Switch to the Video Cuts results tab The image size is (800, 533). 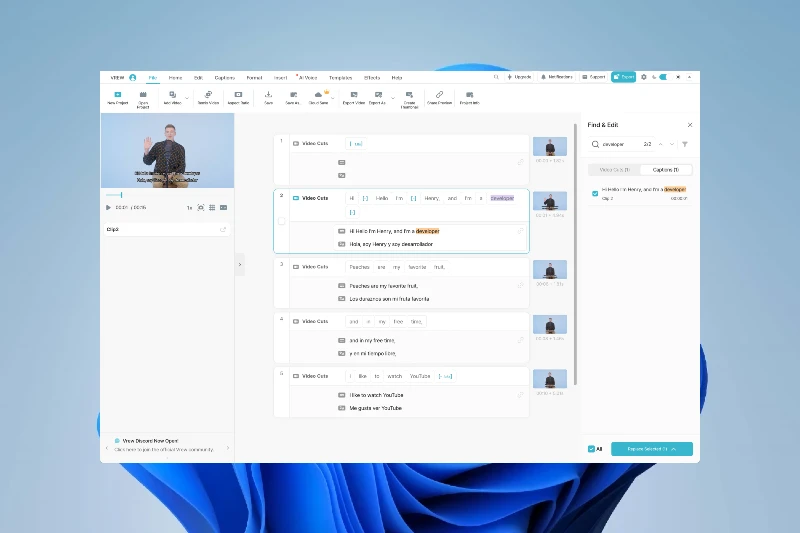614,170
